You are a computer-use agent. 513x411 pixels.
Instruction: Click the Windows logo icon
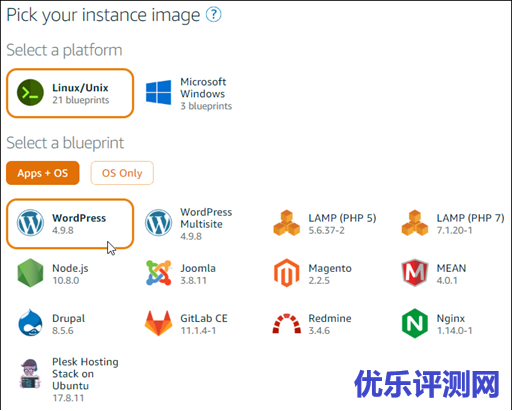click(x=159, y=92)
